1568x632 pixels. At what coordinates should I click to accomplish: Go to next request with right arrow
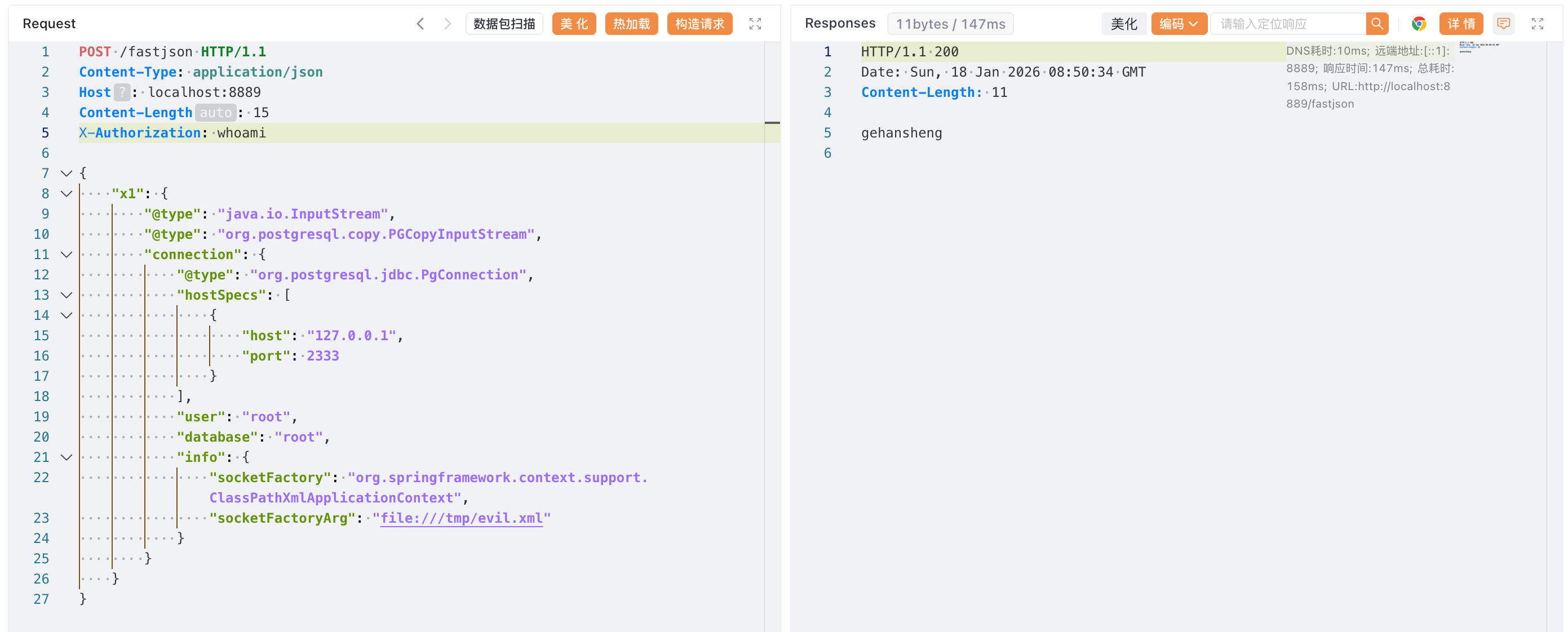pyautogui.click(x=448, y=24)
